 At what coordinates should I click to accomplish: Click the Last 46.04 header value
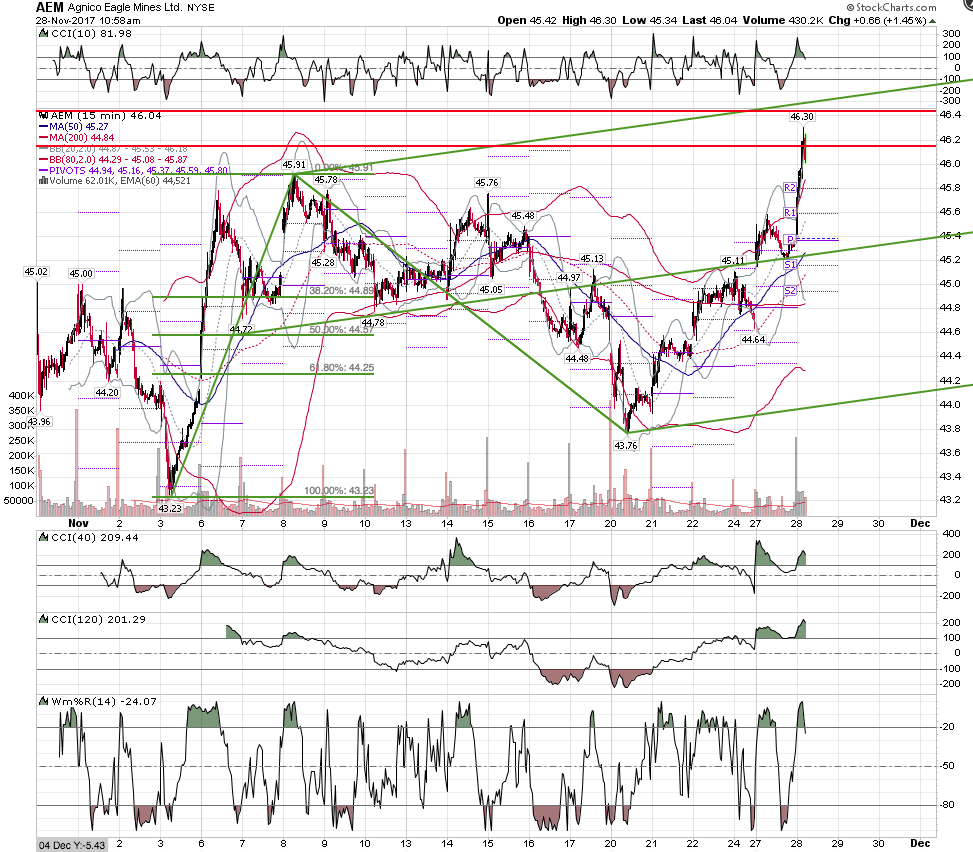[710, 20]
